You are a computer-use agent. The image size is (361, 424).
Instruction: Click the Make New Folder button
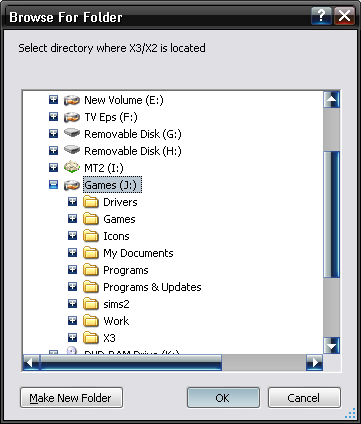pyautogui.click(x=71, y=398)
